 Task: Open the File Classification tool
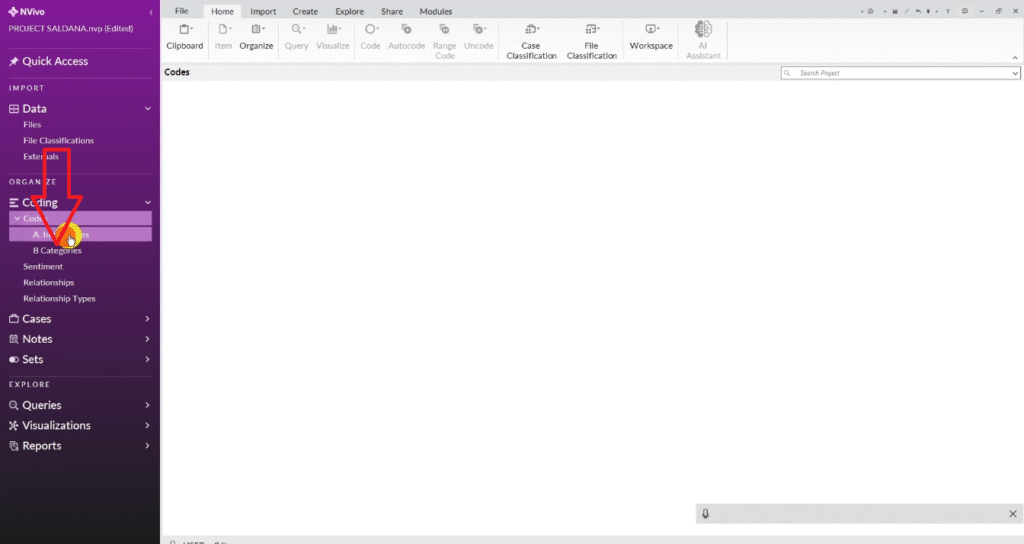tap(592, 40)
